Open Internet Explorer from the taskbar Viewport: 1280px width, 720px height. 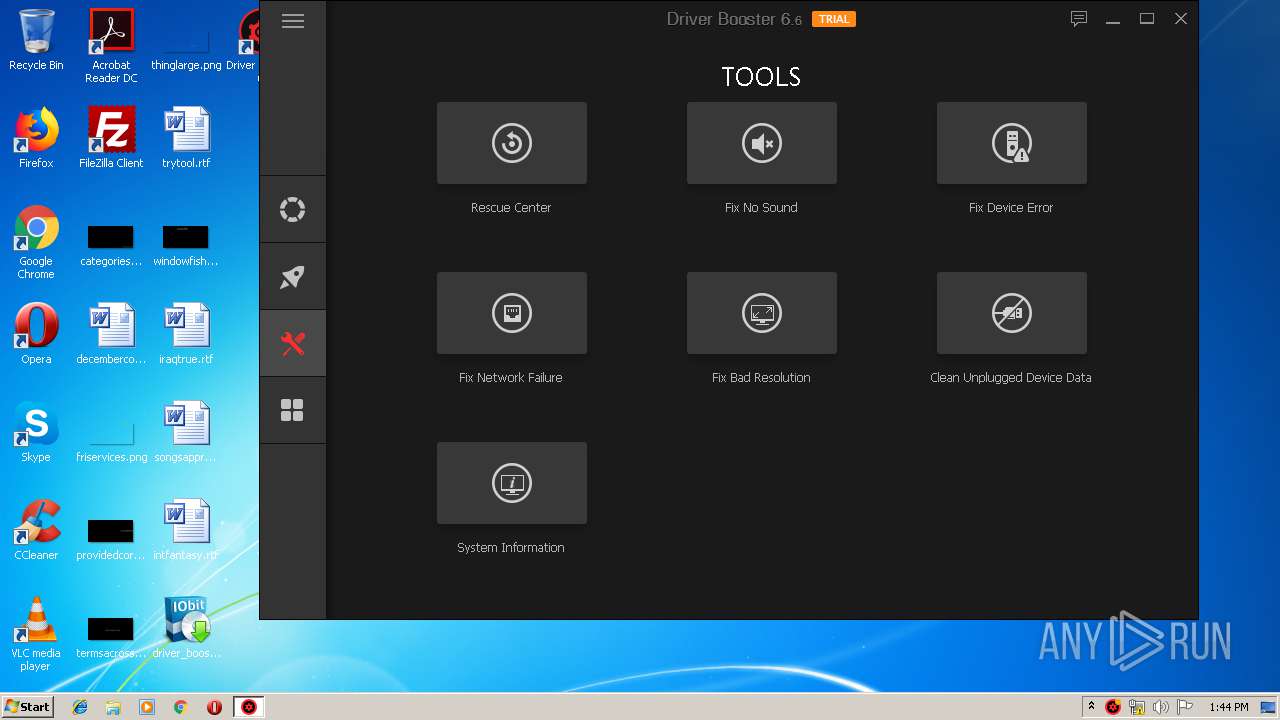(x=80, y=707)
